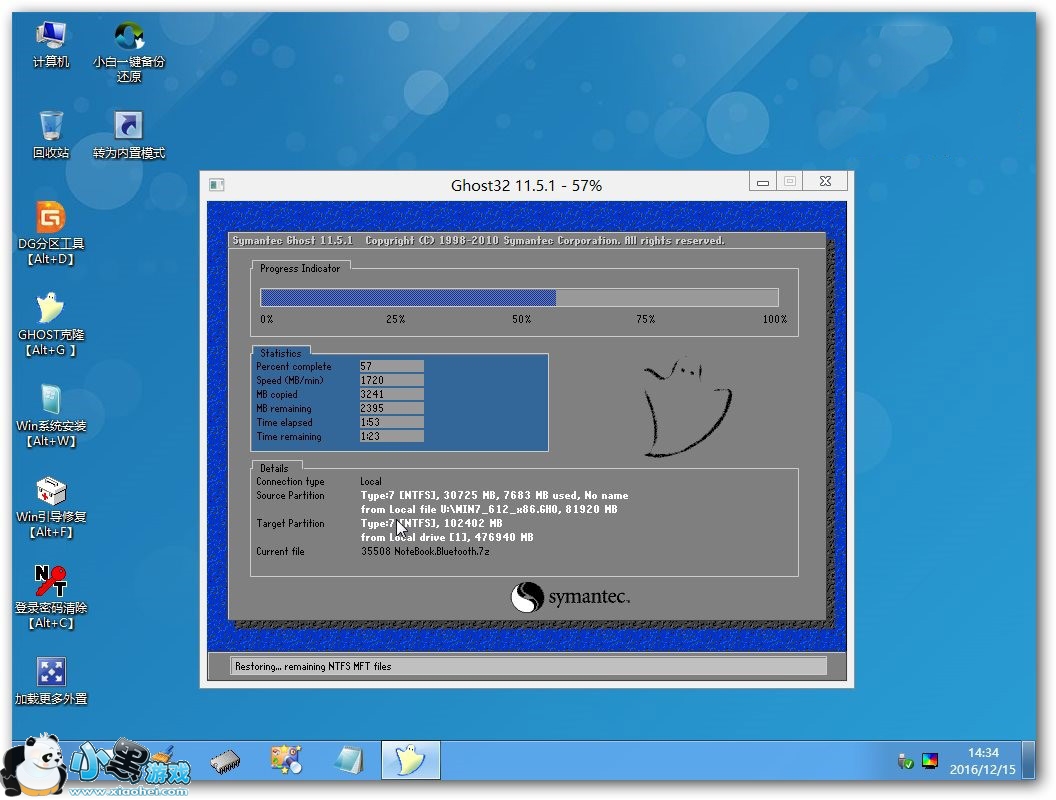Click the network status tray icon

click(906, 761)
